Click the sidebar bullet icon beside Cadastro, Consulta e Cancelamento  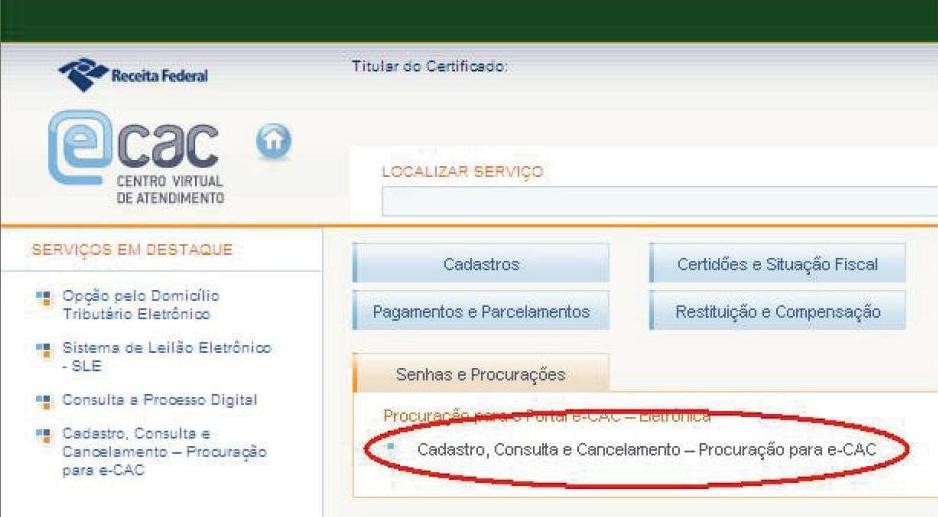click(43, 436)
